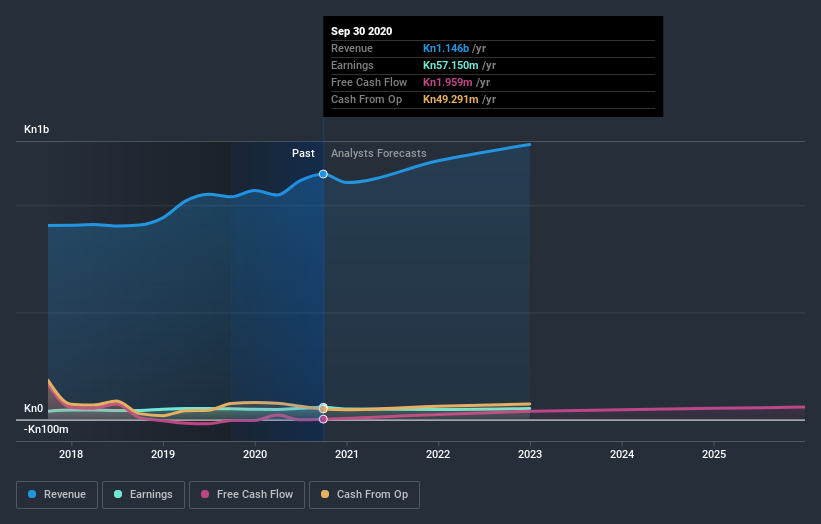Click the 2018 x-axis label

71,454
